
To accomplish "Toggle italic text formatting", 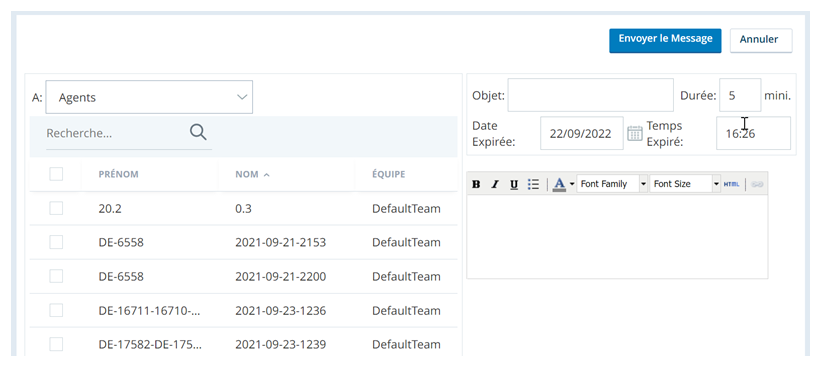I will pyautogui.click(x=495, y=184).
